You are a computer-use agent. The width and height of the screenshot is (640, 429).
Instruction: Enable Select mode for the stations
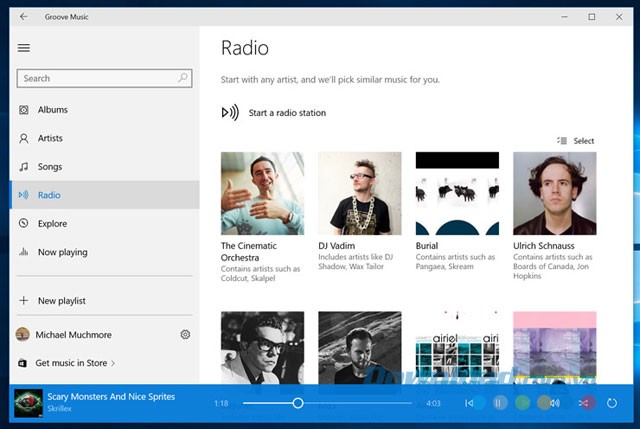[x=576, y=141]
